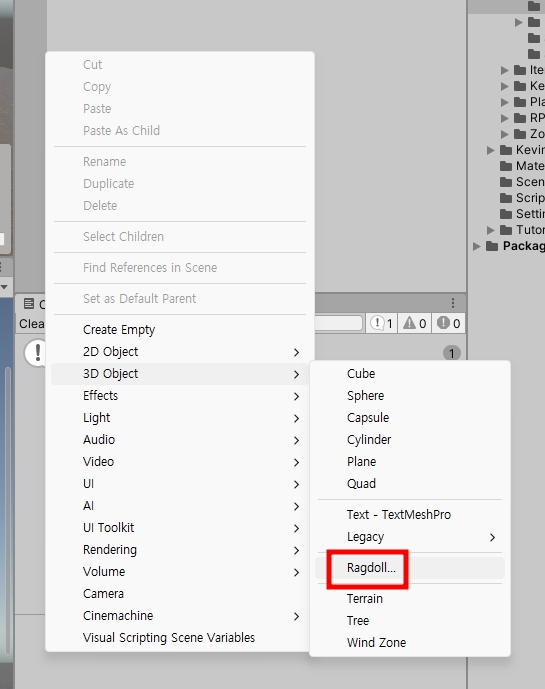This screenshot has width=545, height=689.
Task: Click the Console tab icon
Action: pyautogui.click(x=29, y=303)
